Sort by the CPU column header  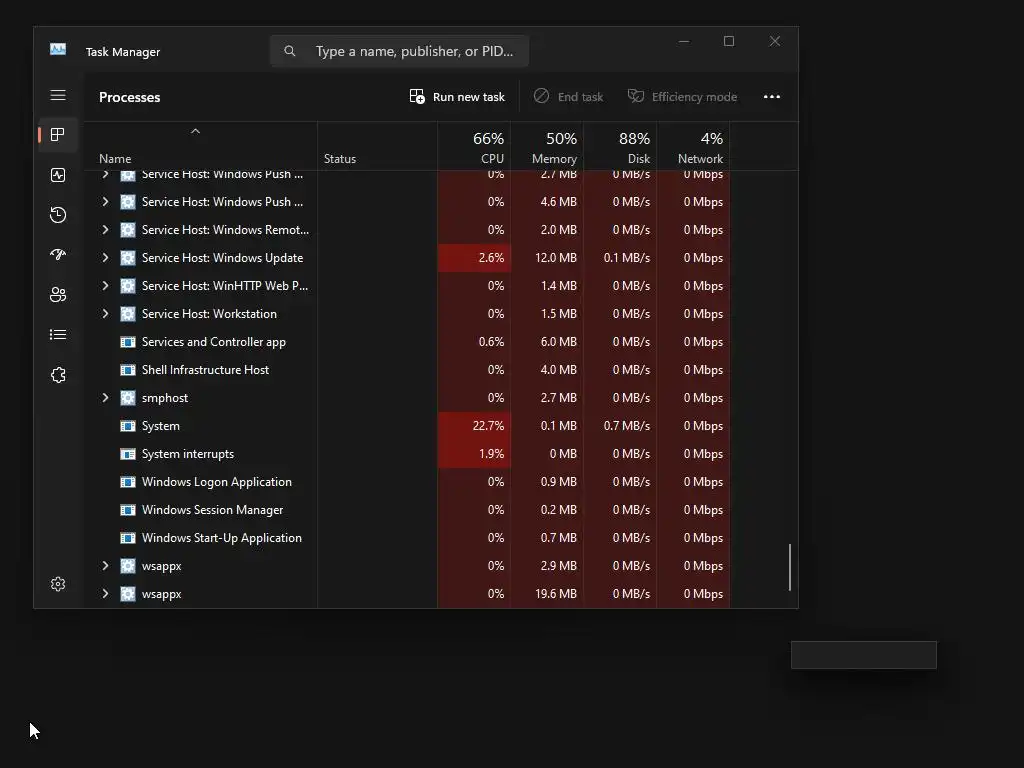(474, 146)
